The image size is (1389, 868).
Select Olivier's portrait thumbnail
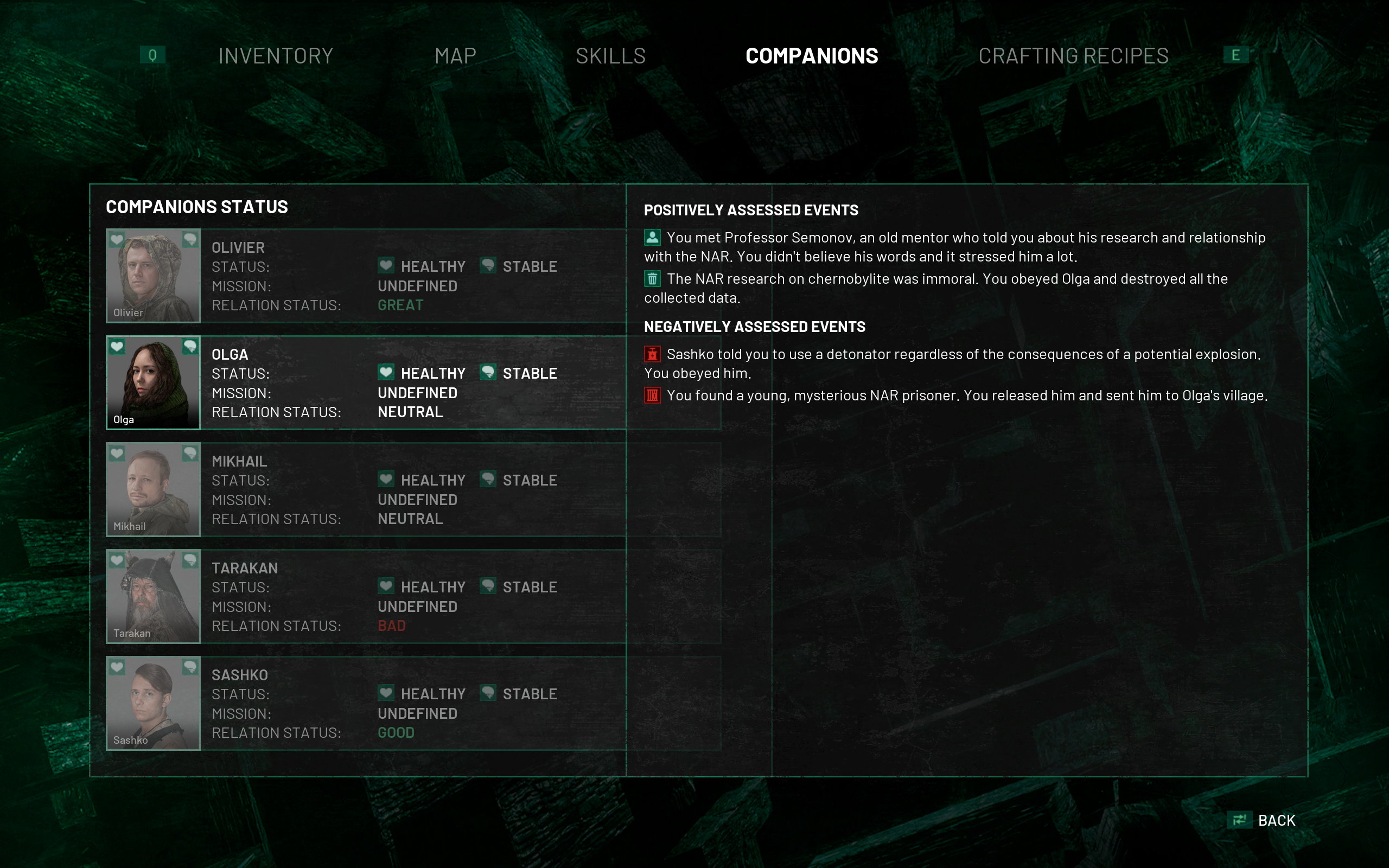pos(153,276)
